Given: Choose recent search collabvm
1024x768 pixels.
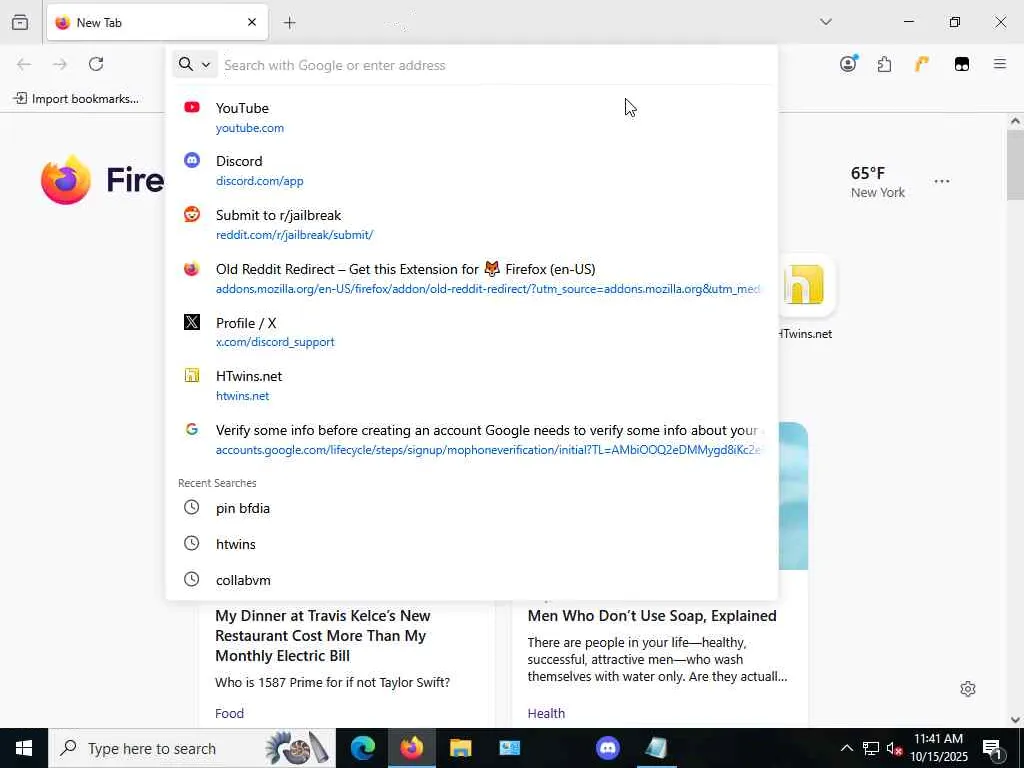Looking at the screenshot, I should click(x=472, y=580).
